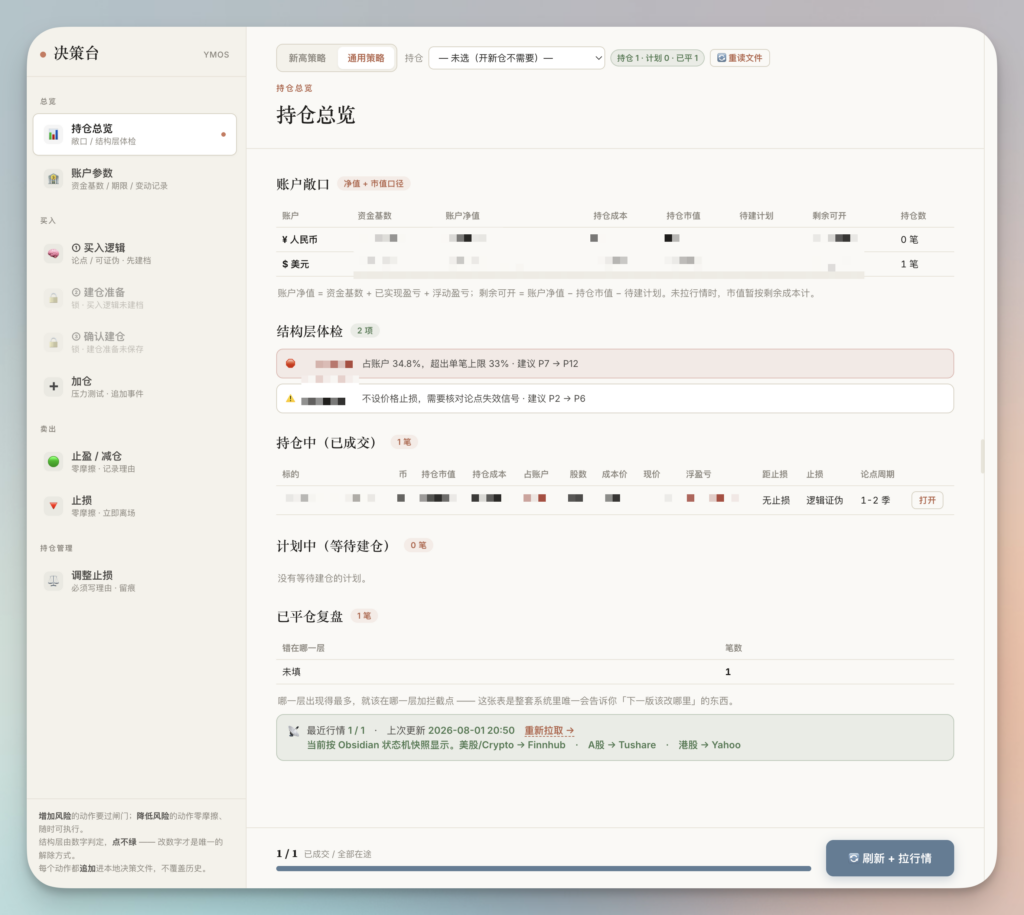Screen dimensions: 1024x915
Task: Switch to the 新高策略 tab
Action: click(307, 58)
